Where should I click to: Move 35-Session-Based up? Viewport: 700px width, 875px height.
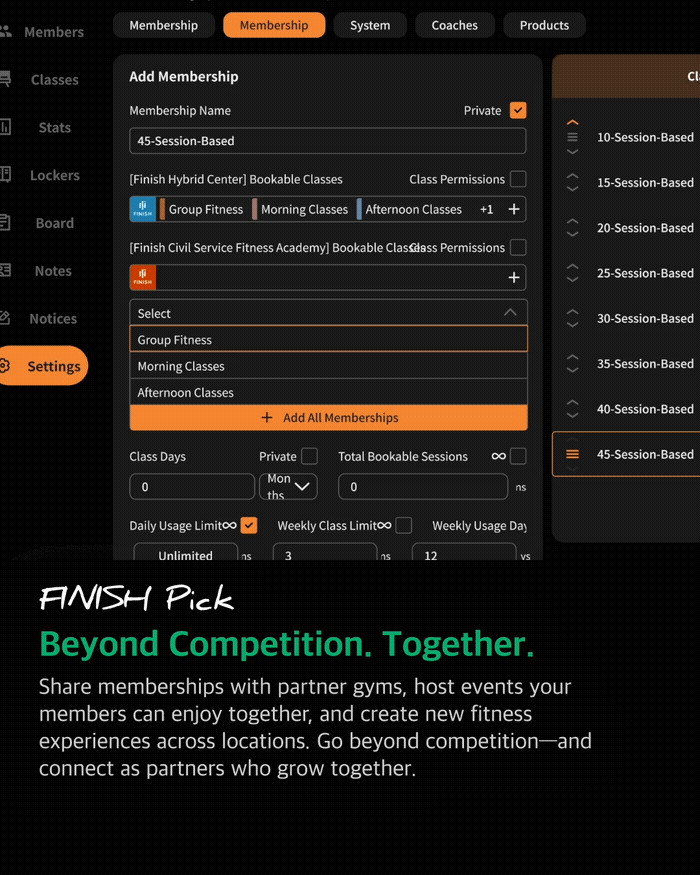pos(572,357)
